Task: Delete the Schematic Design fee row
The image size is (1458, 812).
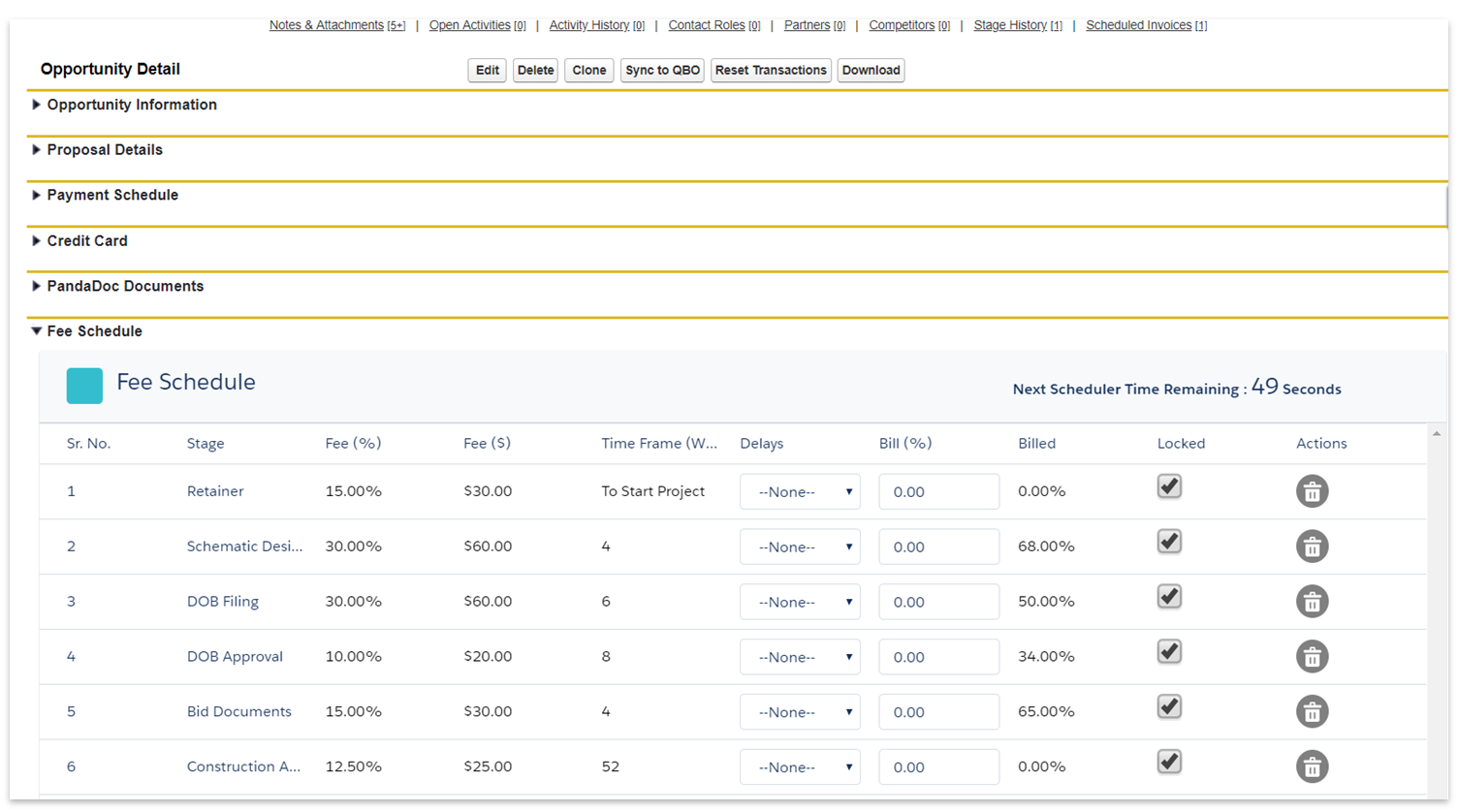Action: point(1312,547)
